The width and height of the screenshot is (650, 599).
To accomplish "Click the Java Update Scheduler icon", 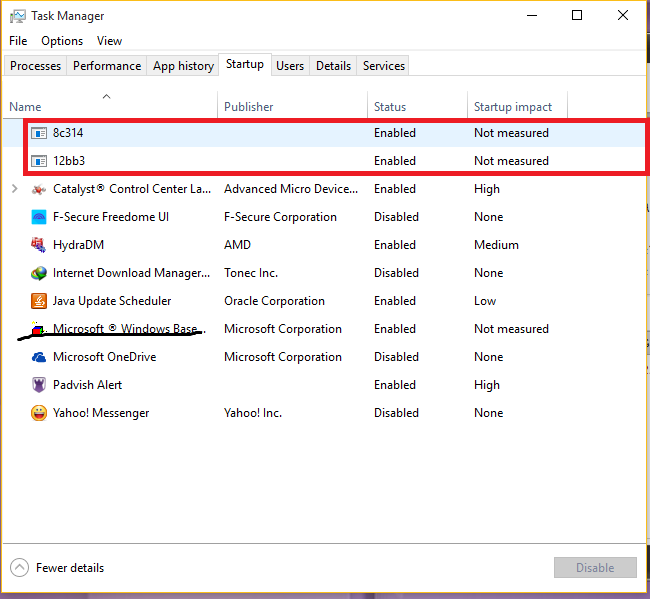I will [x=39, y=301].
